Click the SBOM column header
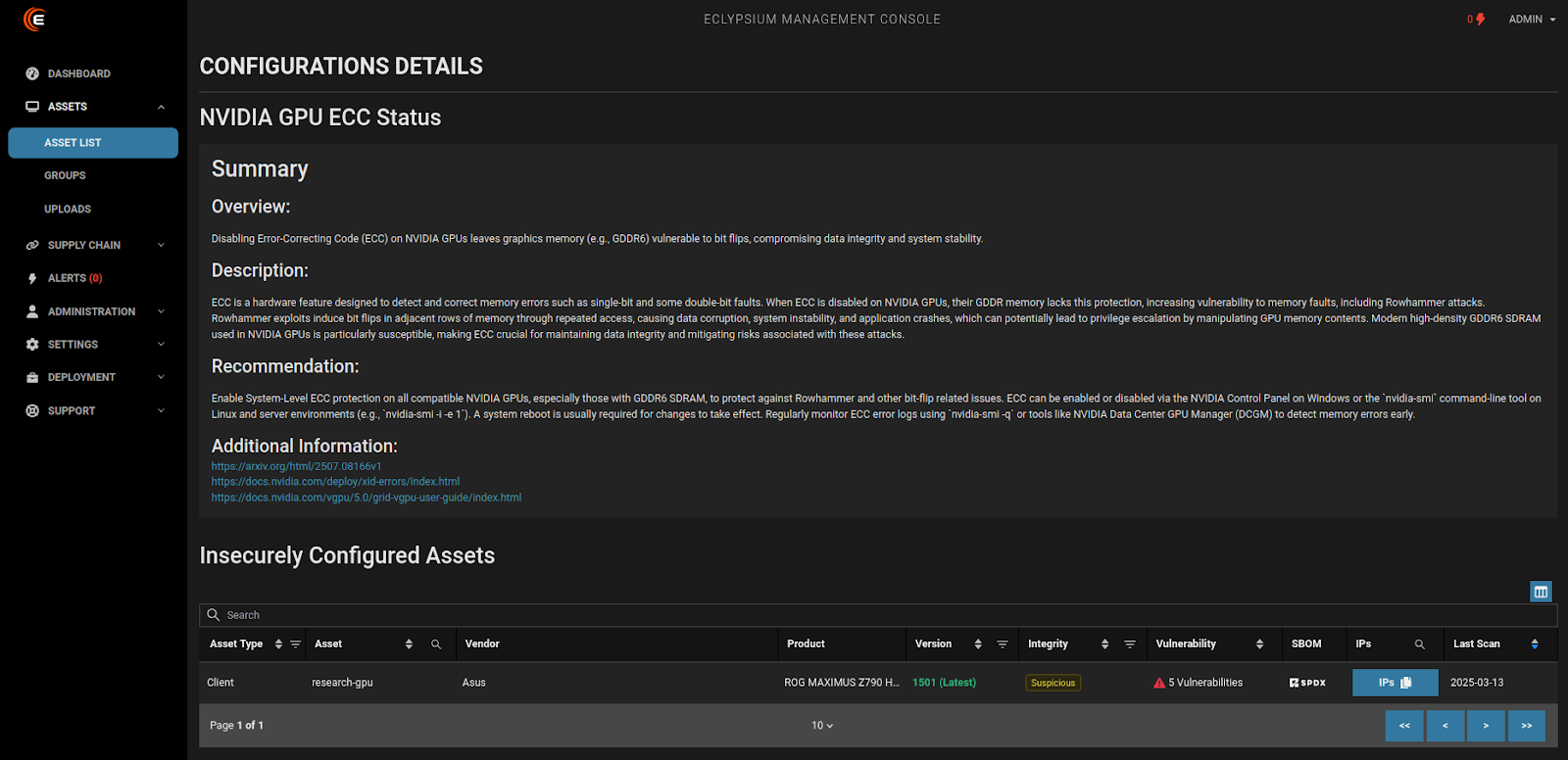Screen dimensions: 1568x760 point(1306,644)
